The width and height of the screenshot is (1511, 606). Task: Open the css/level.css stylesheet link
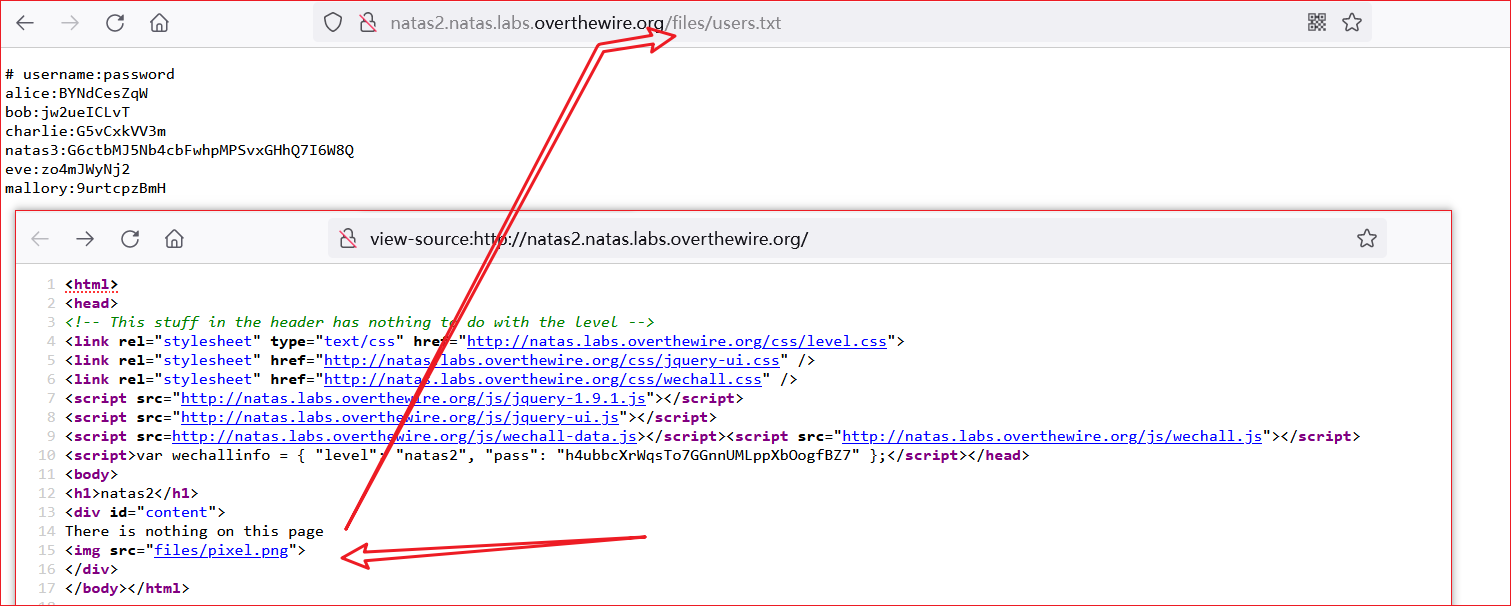coord(677,341)
